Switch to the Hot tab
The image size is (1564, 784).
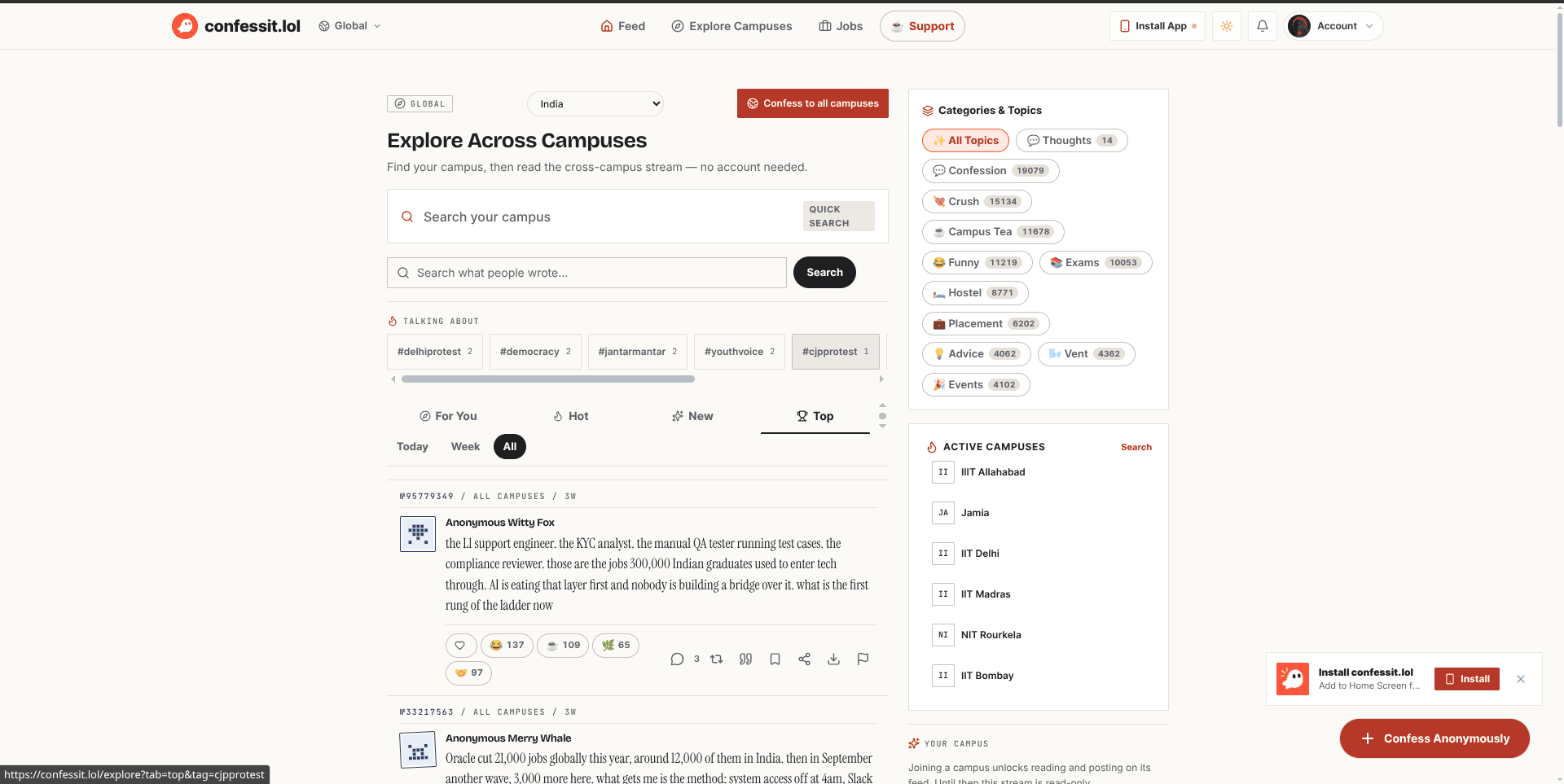(x=570, y=416)
